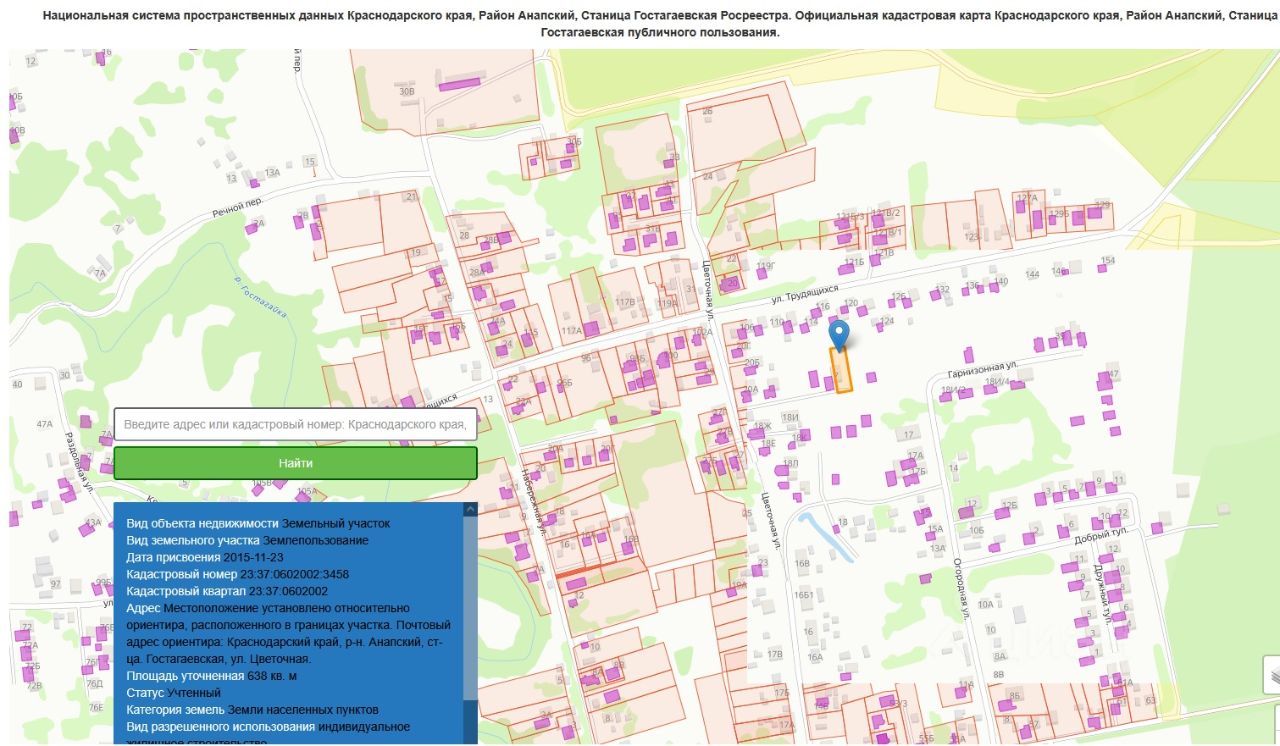Click house number 16В on the map
Viewport: 1280px width, 746px height.
pyautogui.click(x=802, y=564)
